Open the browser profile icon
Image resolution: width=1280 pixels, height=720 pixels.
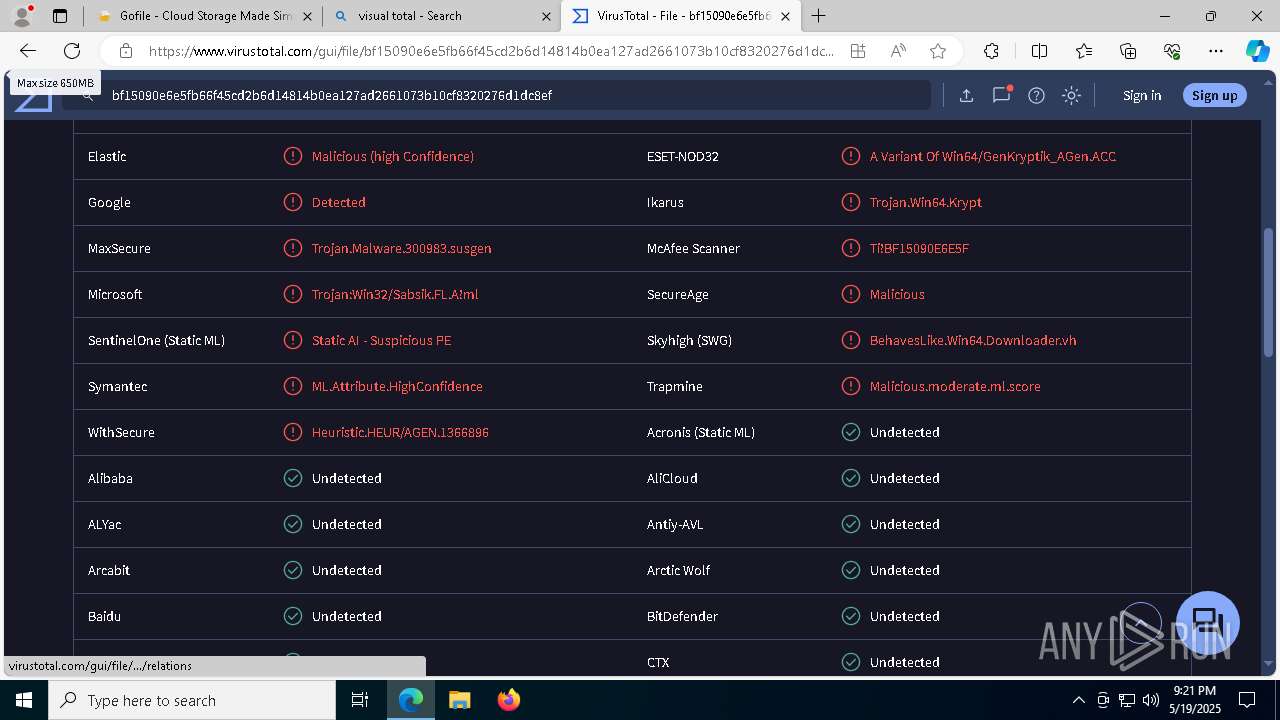[x=22, y=15]
